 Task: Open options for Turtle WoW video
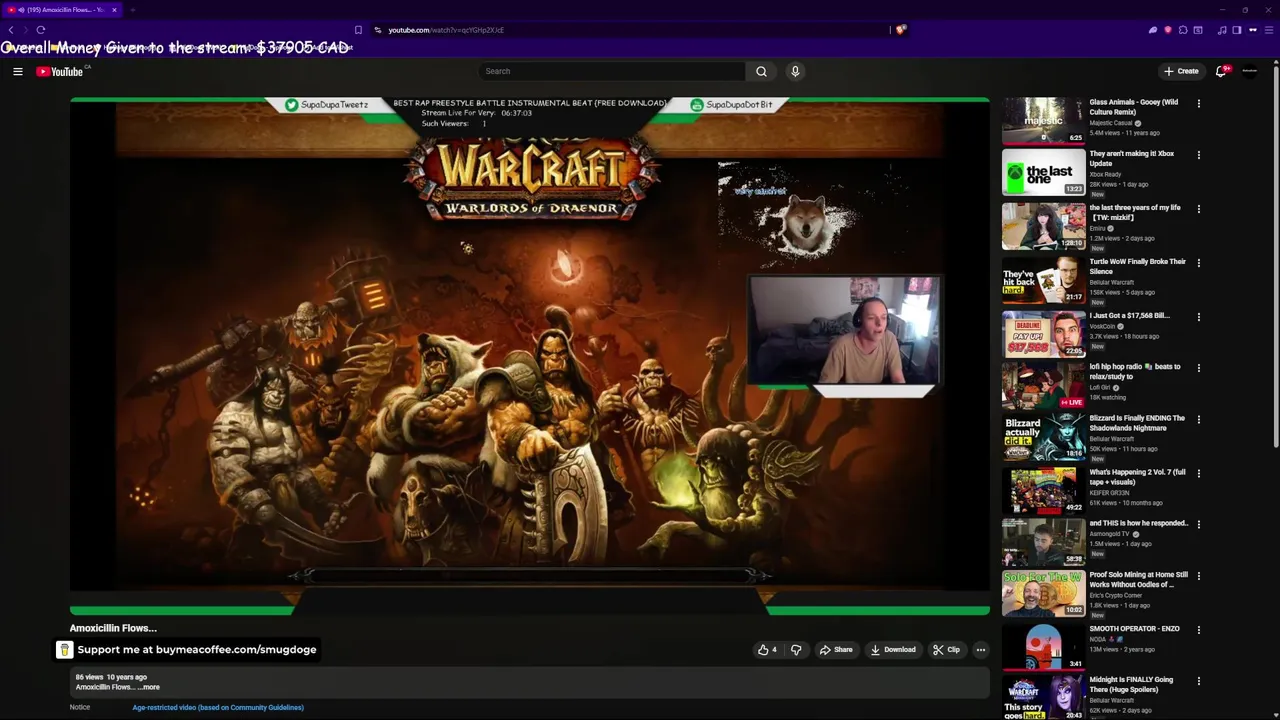point(1198,263)
